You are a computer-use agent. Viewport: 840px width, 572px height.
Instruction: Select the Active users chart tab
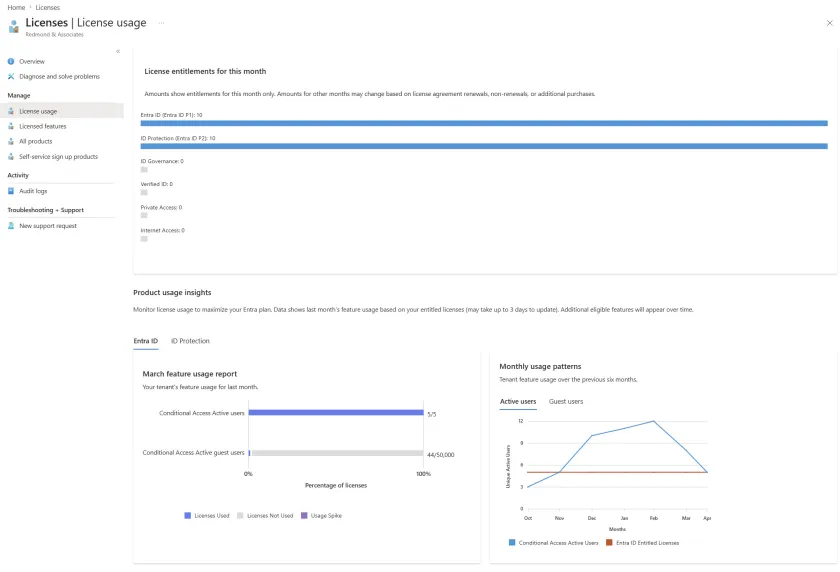pyautogui.click(x=517, y=401)
